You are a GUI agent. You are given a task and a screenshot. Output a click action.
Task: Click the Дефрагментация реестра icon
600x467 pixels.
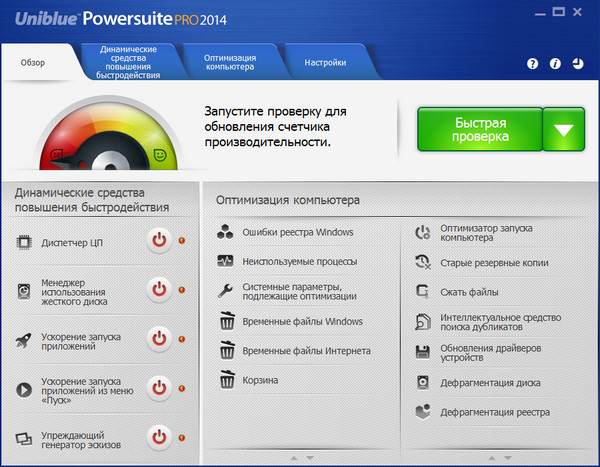tap(423, 412)
